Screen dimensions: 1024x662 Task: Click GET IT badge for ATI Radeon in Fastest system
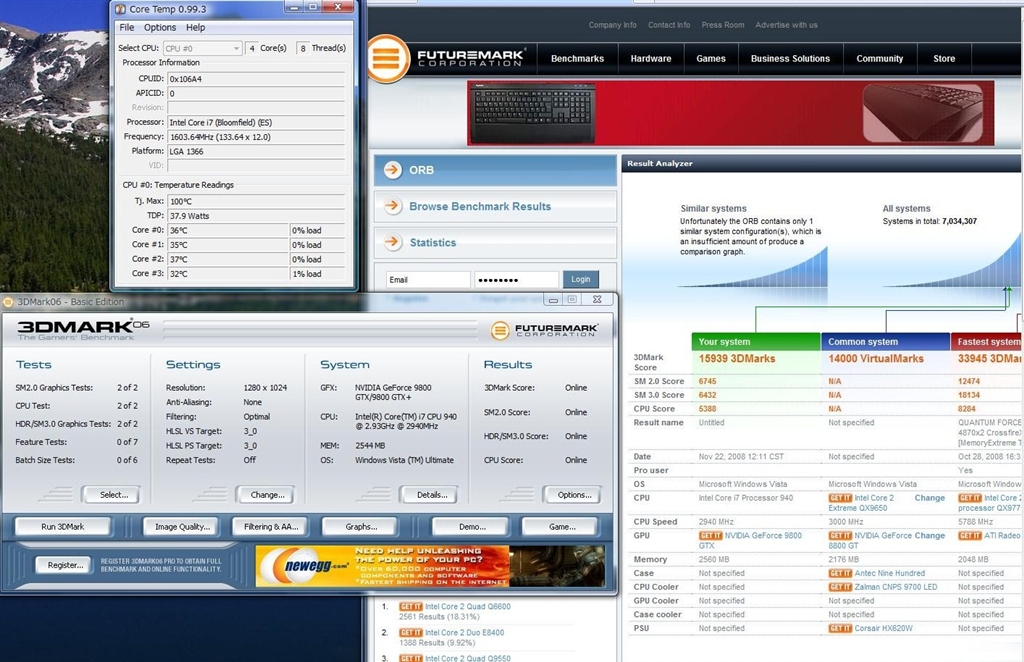(970, 535)
